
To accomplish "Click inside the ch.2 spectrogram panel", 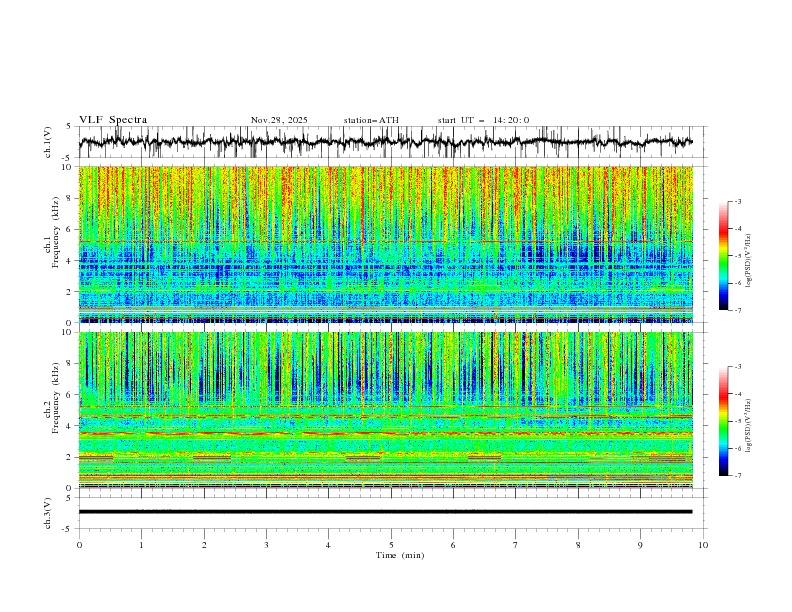I will (386, 410).
